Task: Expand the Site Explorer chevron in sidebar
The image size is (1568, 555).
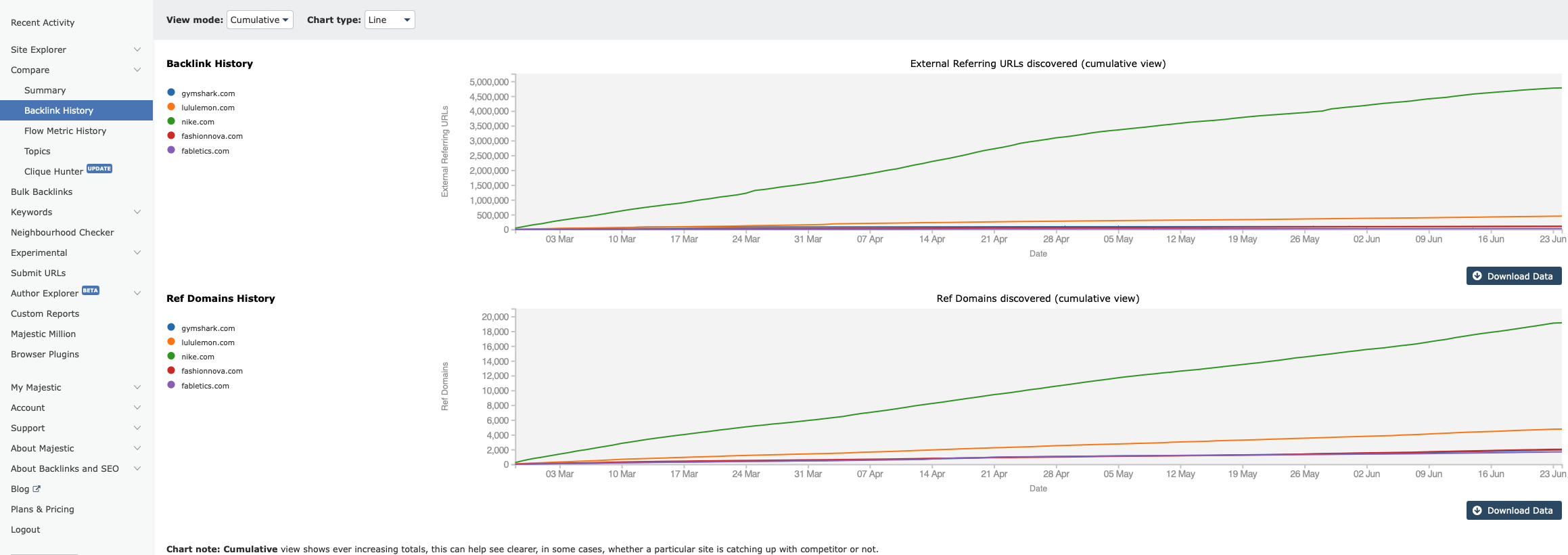Action: coord(137,49)
